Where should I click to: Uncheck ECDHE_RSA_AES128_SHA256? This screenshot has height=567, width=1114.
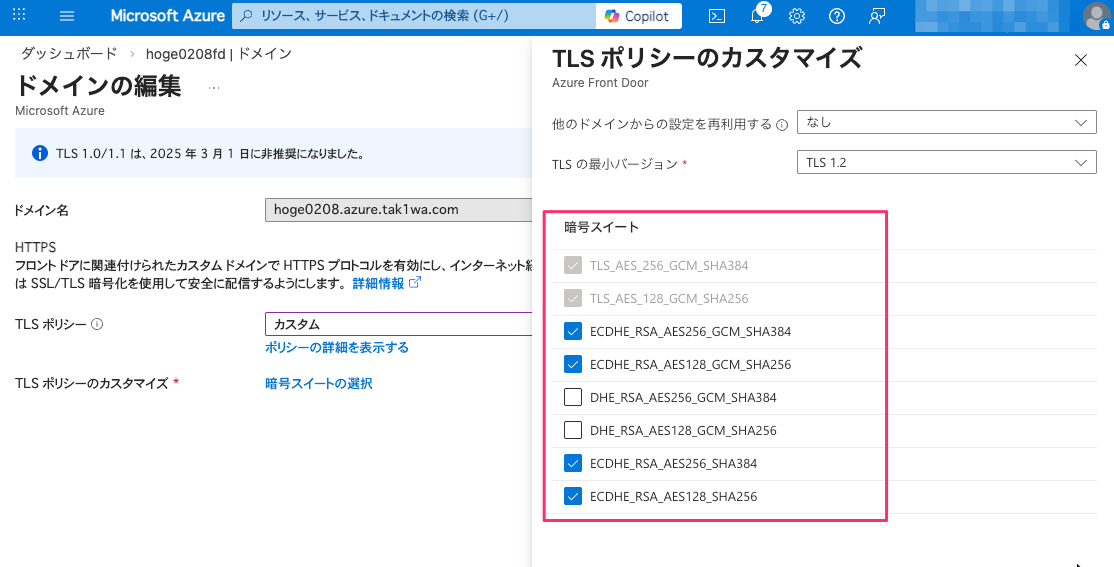573,497
